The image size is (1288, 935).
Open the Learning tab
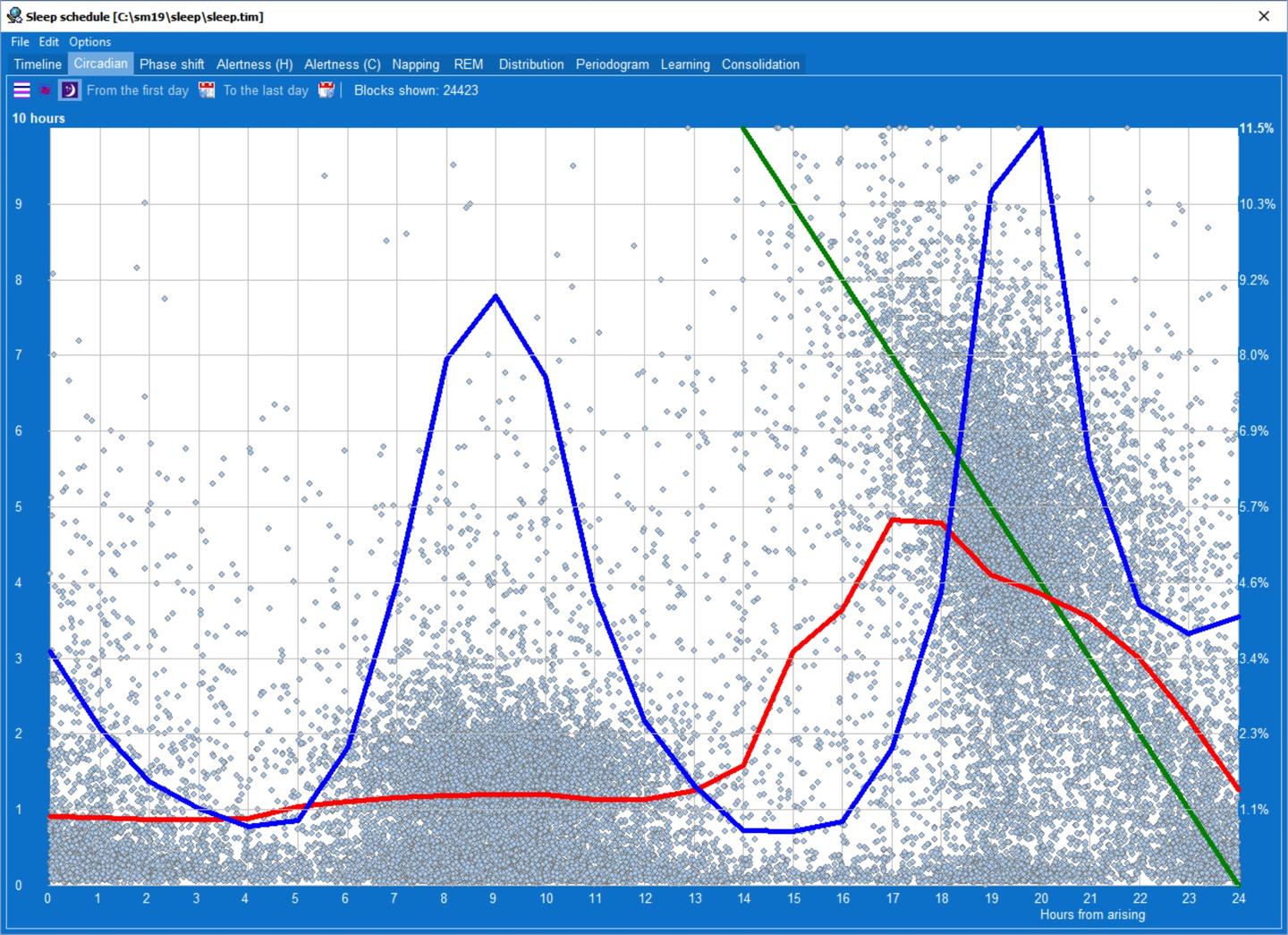click(x=685, y=64)
